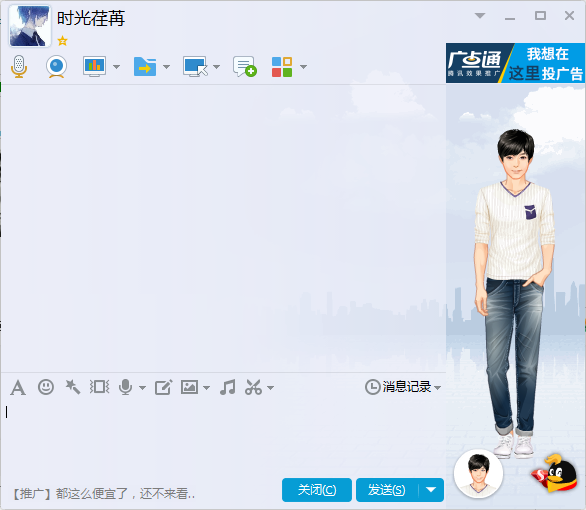The image size is (586, 510).
Task: Open the presentation screen-share icon
Action: [x=94, y=67]
